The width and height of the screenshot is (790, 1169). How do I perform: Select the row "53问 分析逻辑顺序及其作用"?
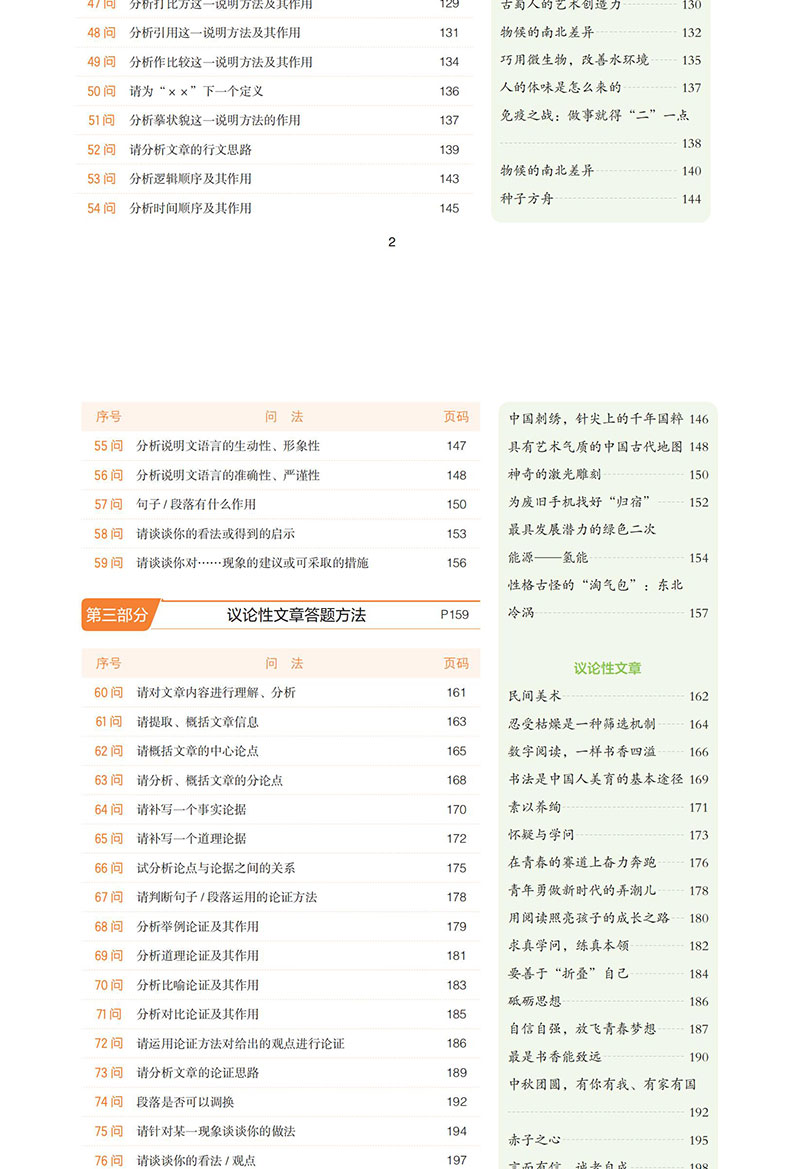[274, 179]
